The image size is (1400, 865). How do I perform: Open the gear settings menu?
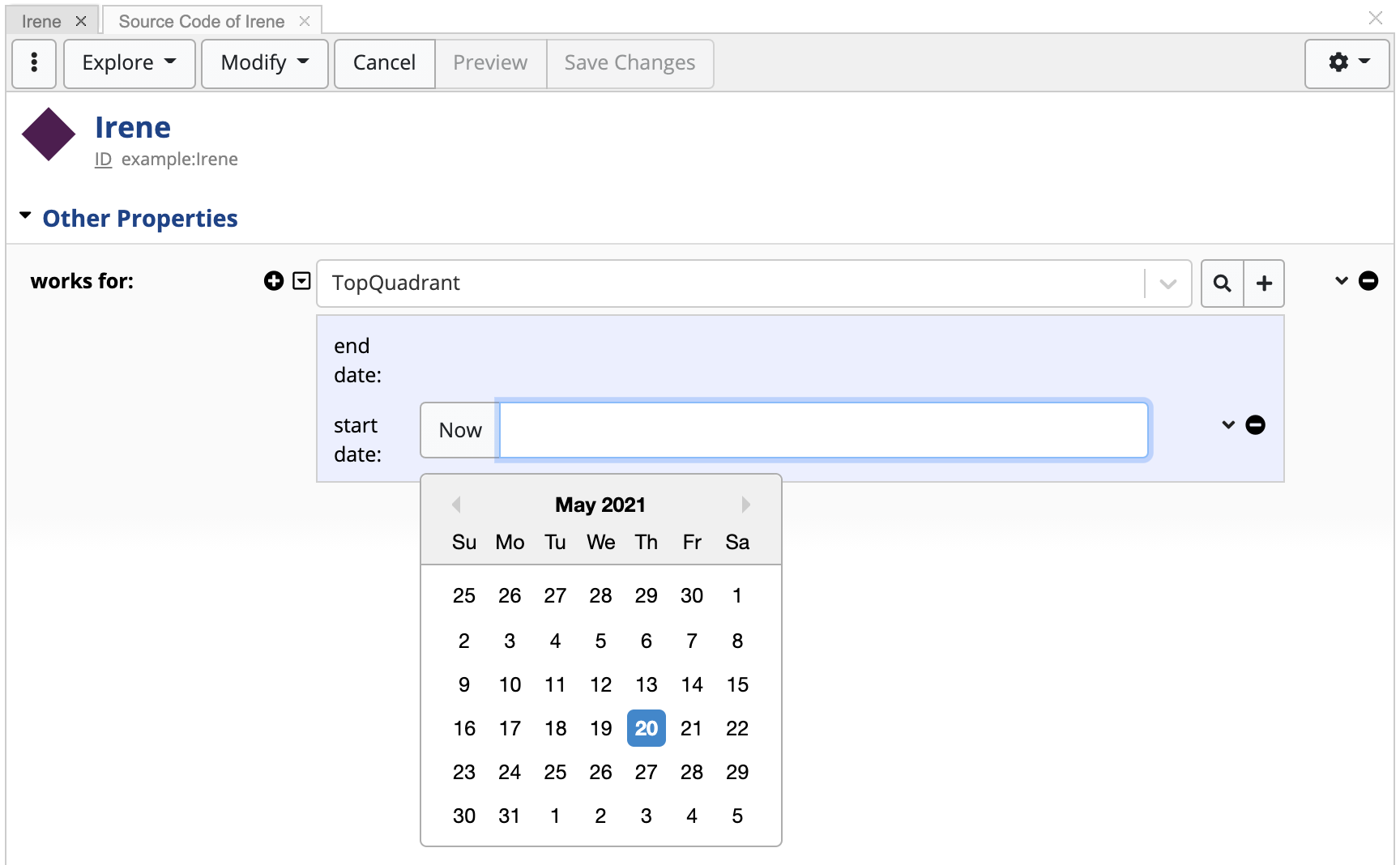pos(1347,63)
